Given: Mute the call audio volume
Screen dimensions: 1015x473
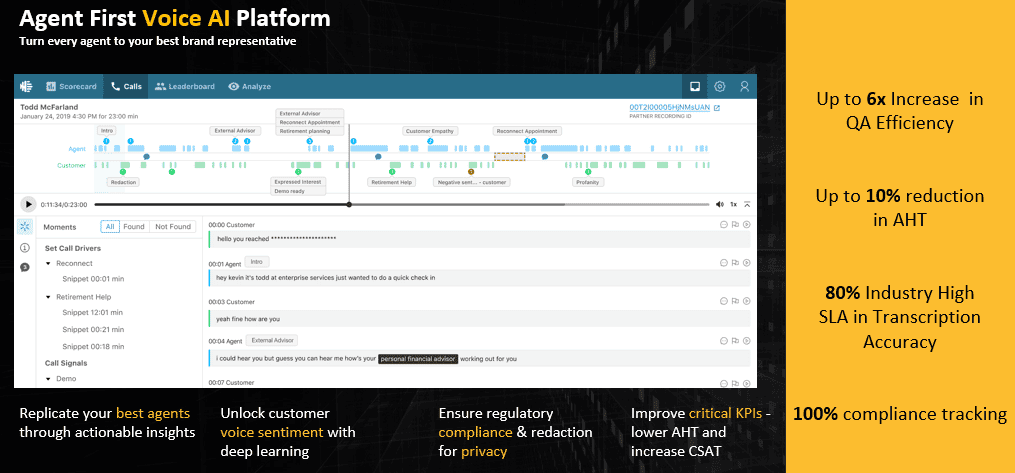Looking at the screenshot, I should click(719, 204).
